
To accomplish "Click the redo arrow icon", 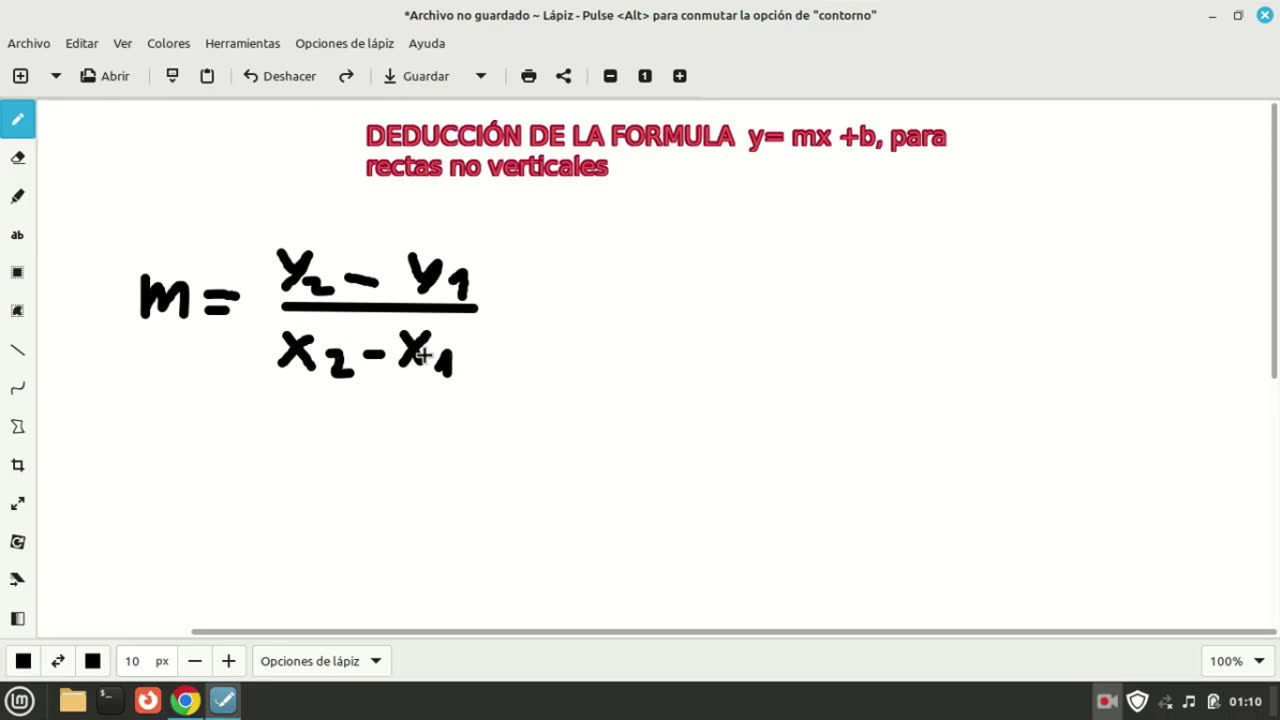I will click(346, 76).
